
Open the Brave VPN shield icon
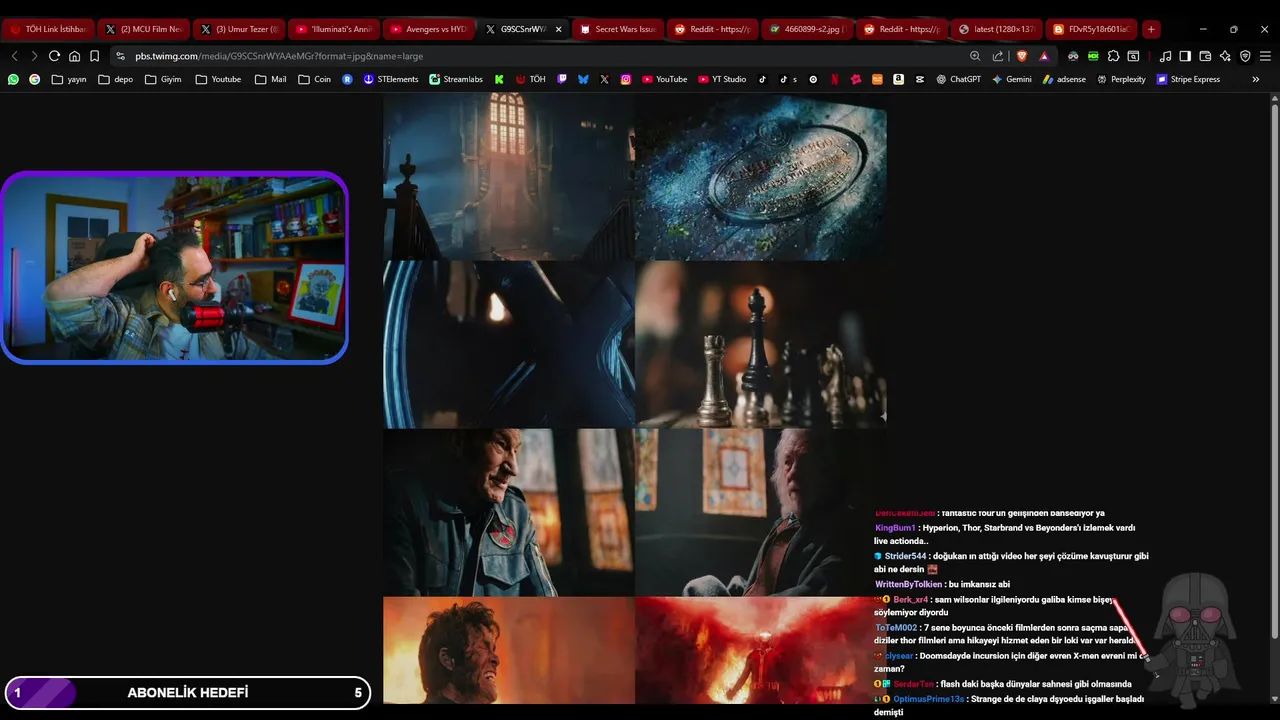[x=1245, y=56]
